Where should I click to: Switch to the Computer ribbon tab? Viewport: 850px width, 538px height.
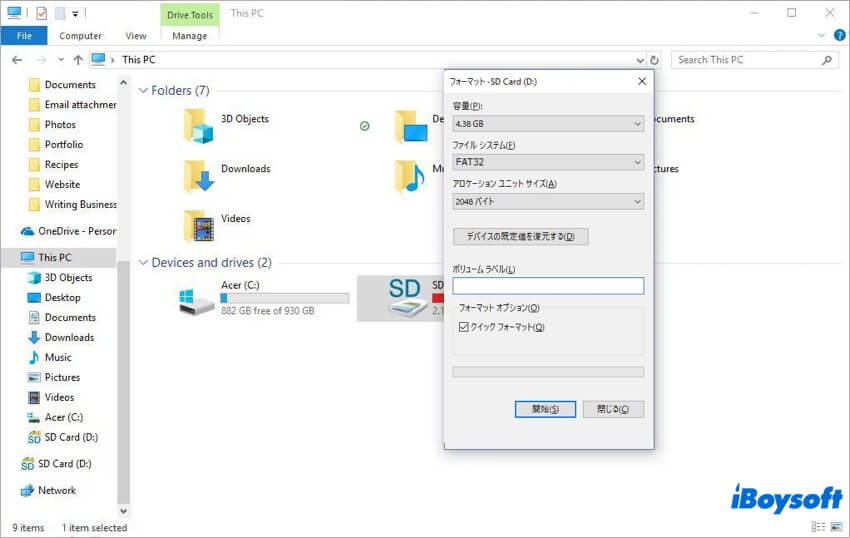pos(80,36)
